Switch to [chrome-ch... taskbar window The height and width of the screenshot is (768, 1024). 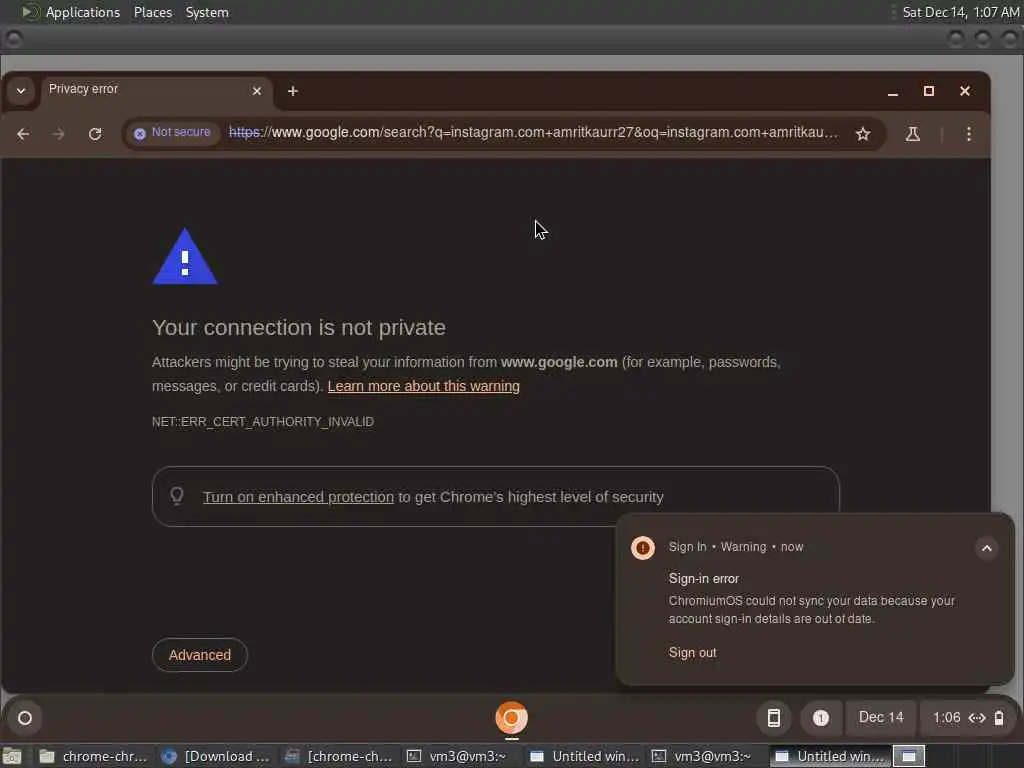338,756
